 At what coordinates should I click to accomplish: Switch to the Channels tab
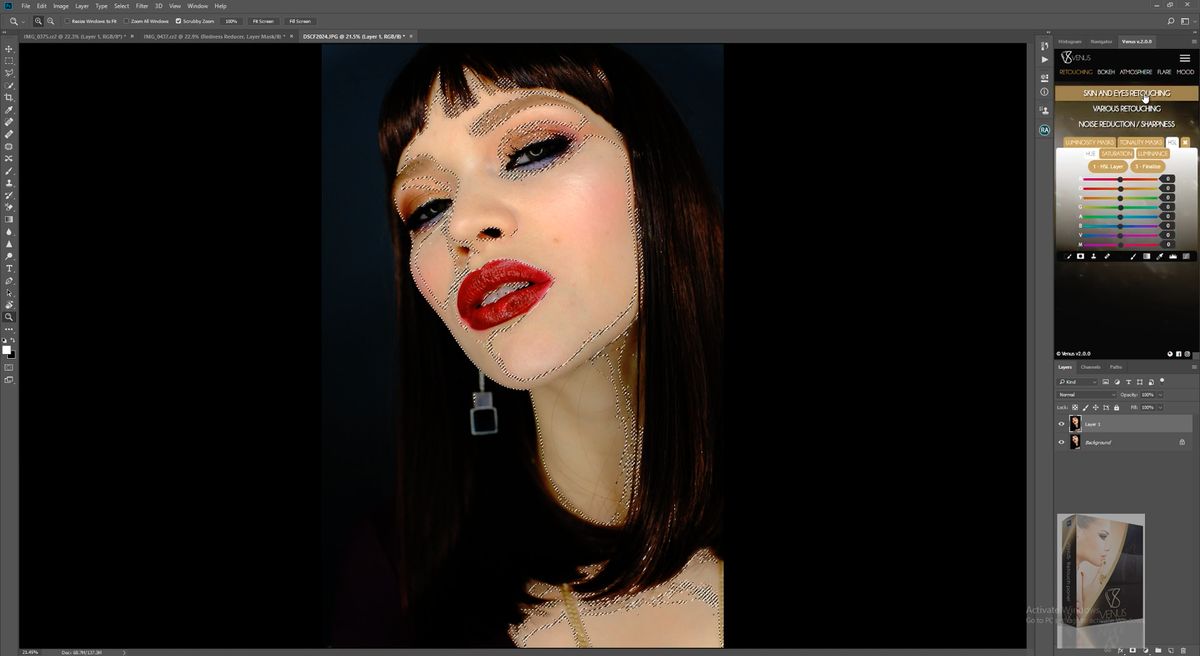(x=1090, y=367)
